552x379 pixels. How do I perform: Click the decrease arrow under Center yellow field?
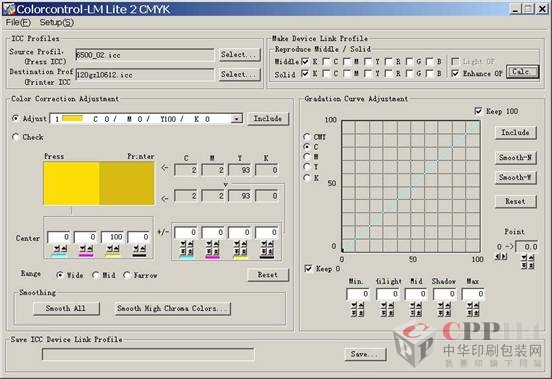(x=110, y=249)
